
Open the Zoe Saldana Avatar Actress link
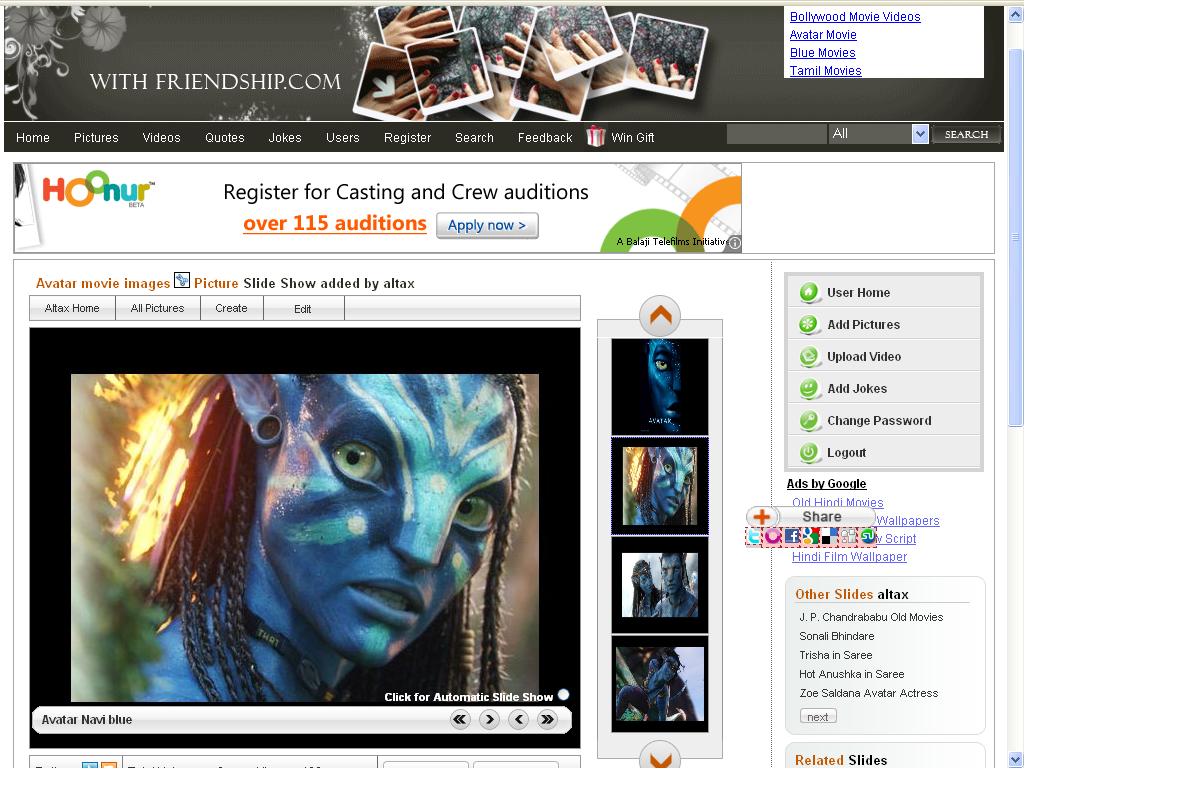[869, 693]
